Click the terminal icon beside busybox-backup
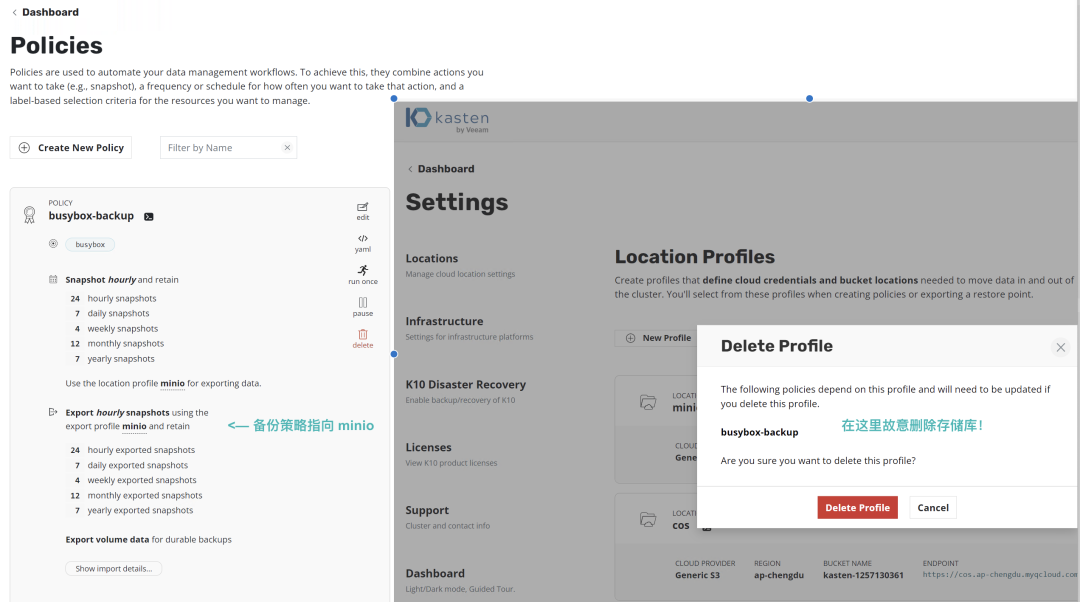 tap(149, 216)
